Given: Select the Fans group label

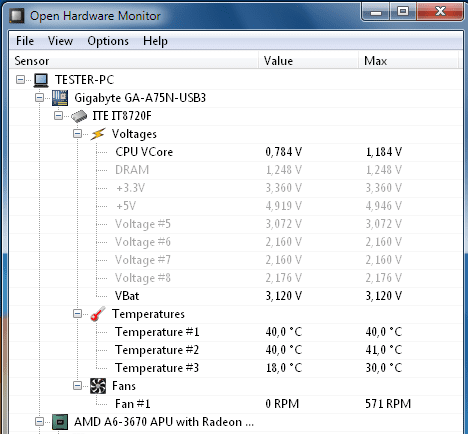Looking at the screenshot, I should pyautogui.click(x=124, y=386).
